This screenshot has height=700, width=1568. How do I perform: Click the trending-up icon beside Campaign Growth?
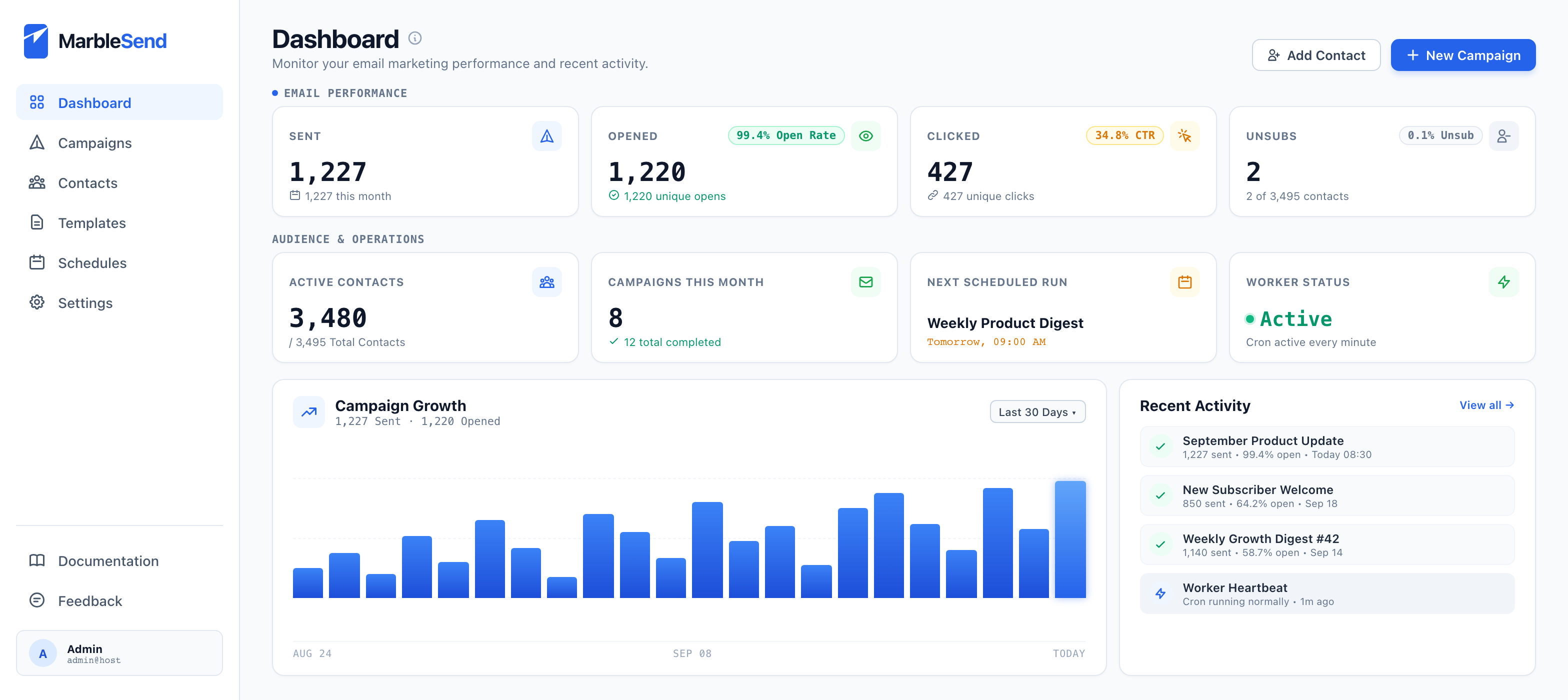click(x=308, y=412)
